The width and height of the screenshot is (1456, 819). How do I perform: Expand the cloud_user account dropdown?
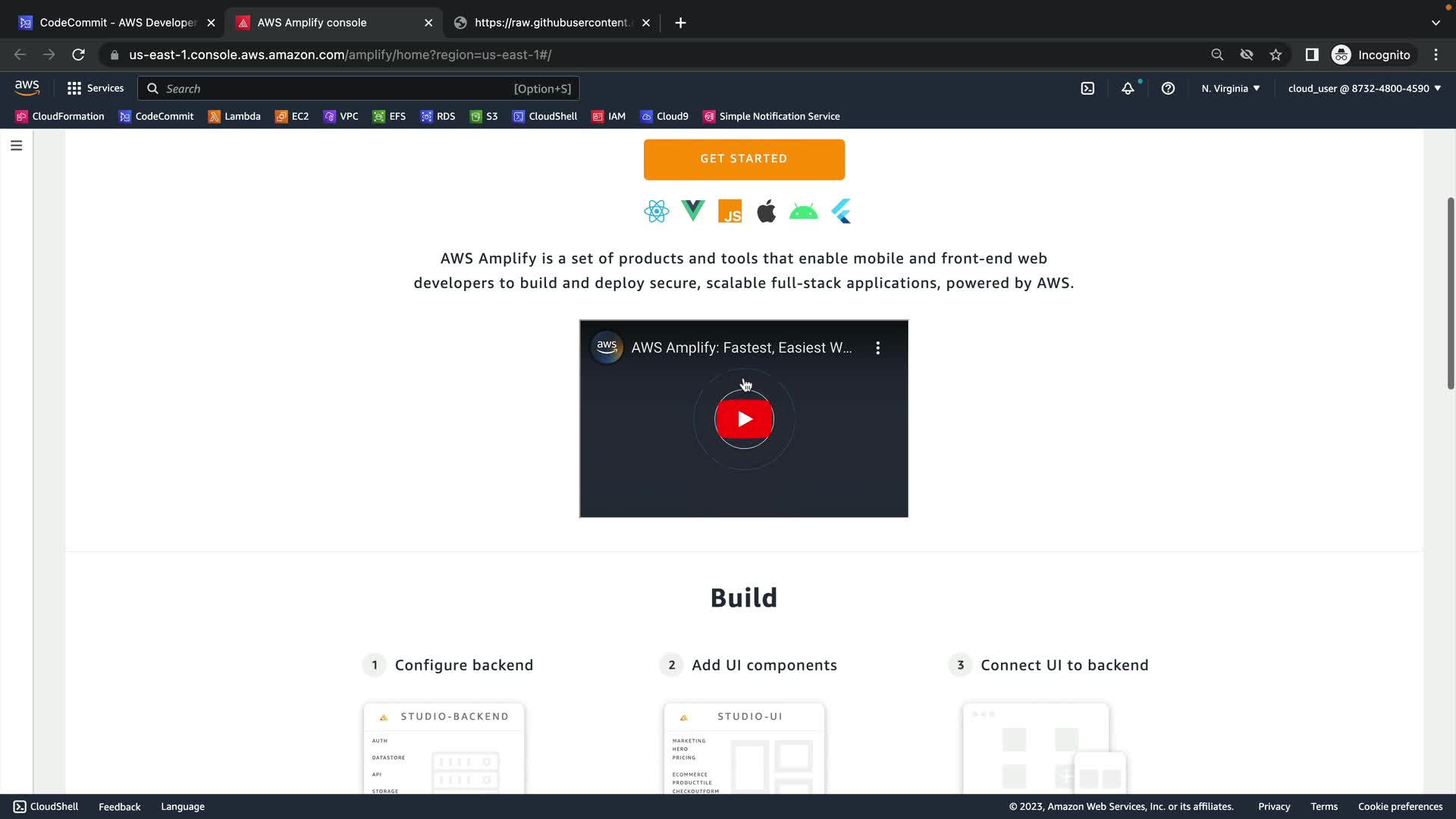coord(1363,89)
